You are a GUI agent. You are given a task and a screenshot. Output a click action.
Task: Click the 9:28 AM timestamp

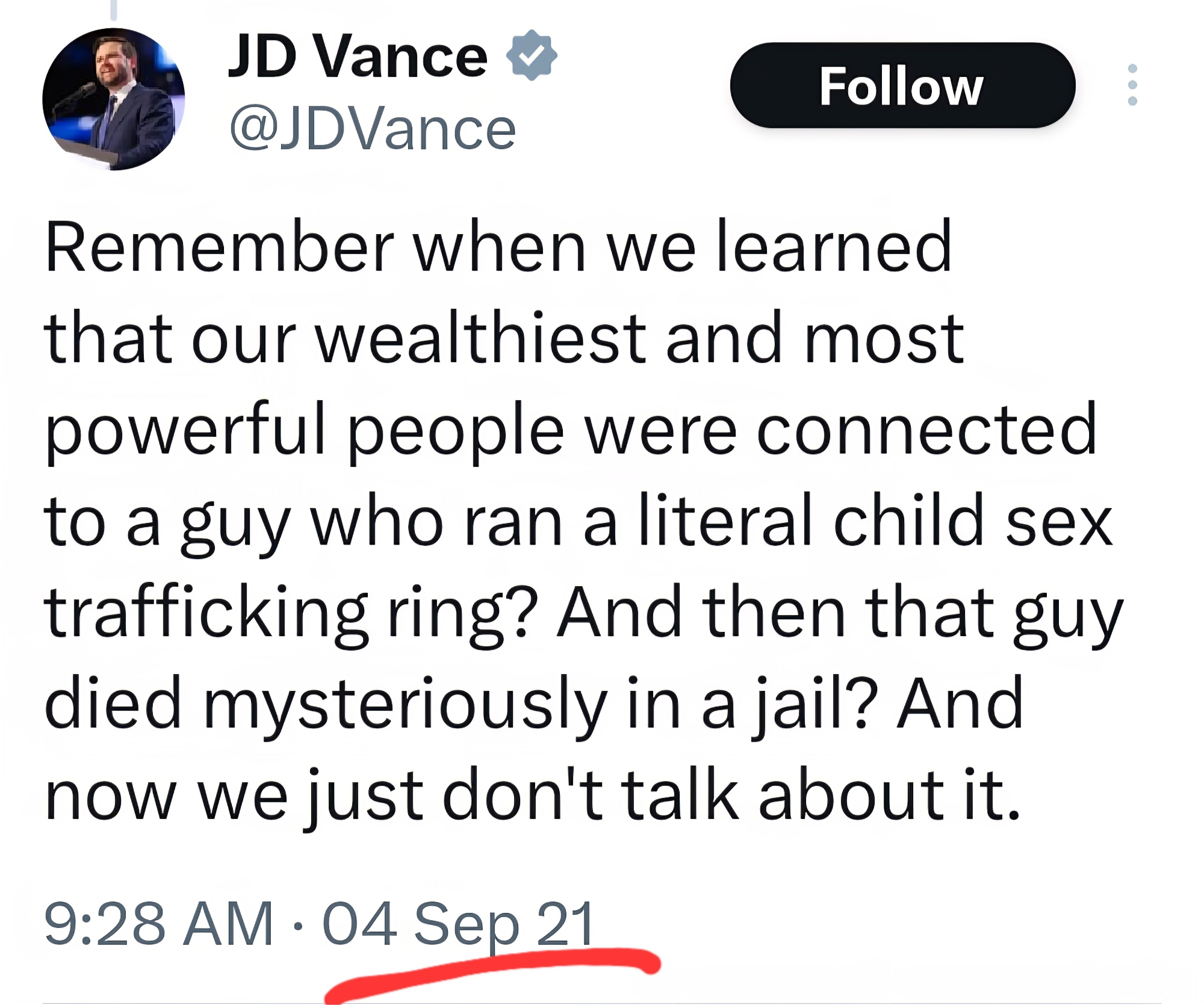coord(158,924)
